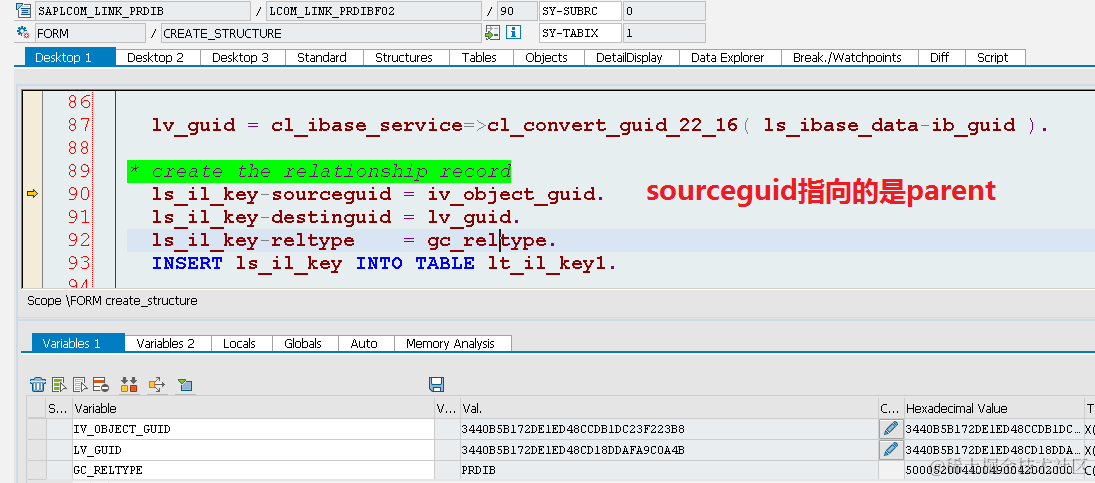The image size is (1095, 483).
Task: Click the SAPLCOM_LINK_PRDIB program field
Action: 142,11
